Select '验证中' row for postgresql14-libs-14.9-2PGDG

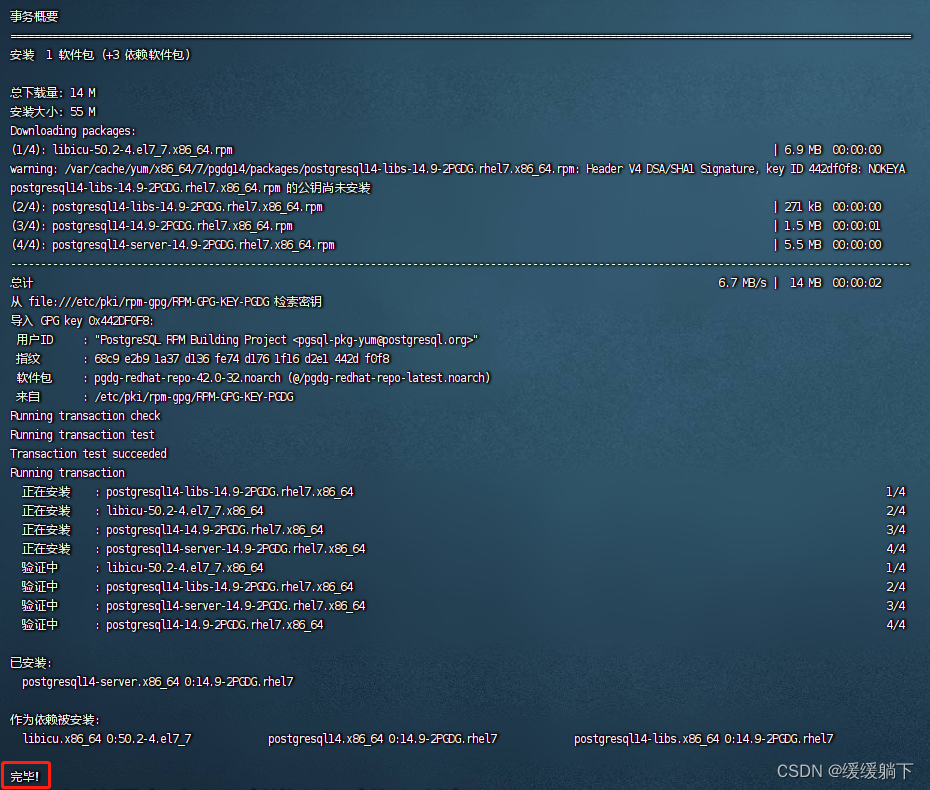464,587
